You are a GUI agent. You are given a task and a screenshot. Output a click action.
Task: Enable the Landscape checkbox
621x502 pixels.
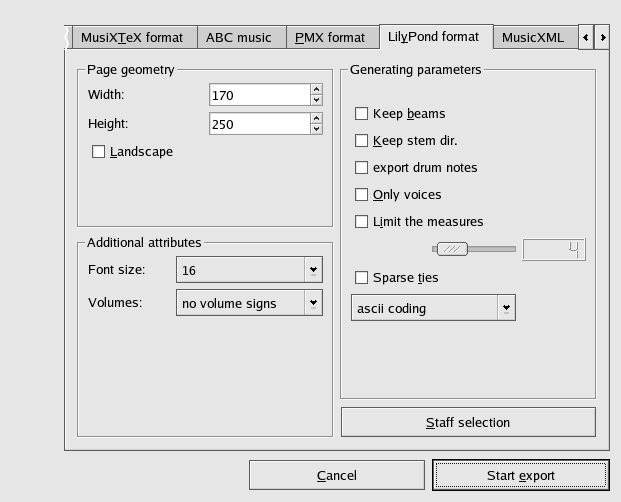[x=98, y=152]
